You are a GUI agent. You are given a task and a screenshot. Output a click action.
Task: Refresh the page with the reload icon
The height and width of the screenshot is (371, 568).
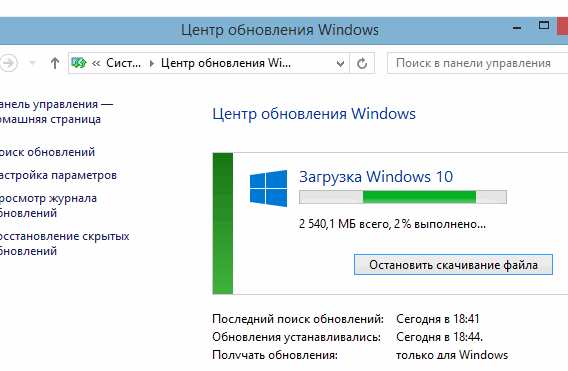[x=362, y=63]
